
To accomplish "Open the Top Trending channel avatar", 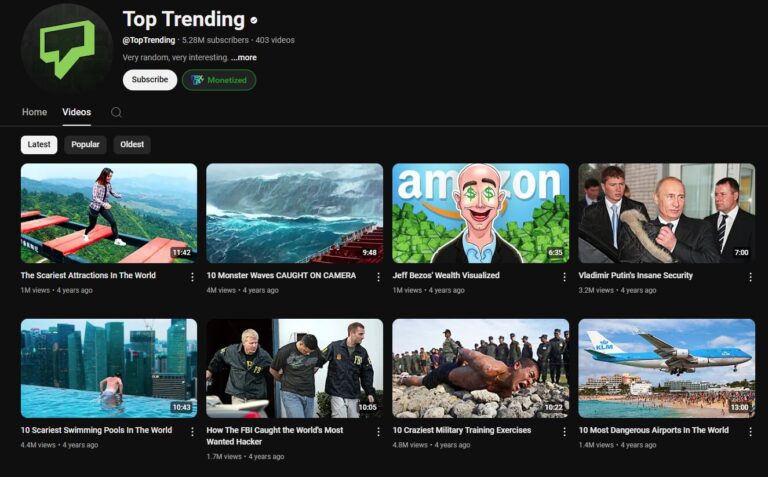I will (x=67, y=48).
